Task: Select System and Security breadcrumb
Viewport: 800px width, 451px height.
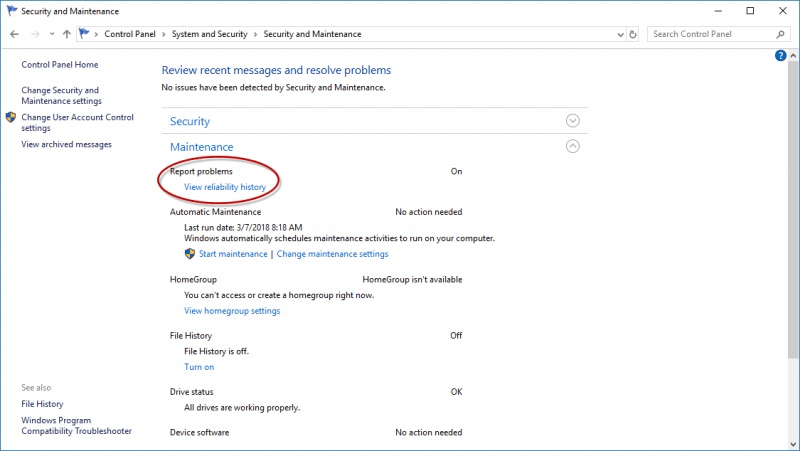Action: point(209,34)
